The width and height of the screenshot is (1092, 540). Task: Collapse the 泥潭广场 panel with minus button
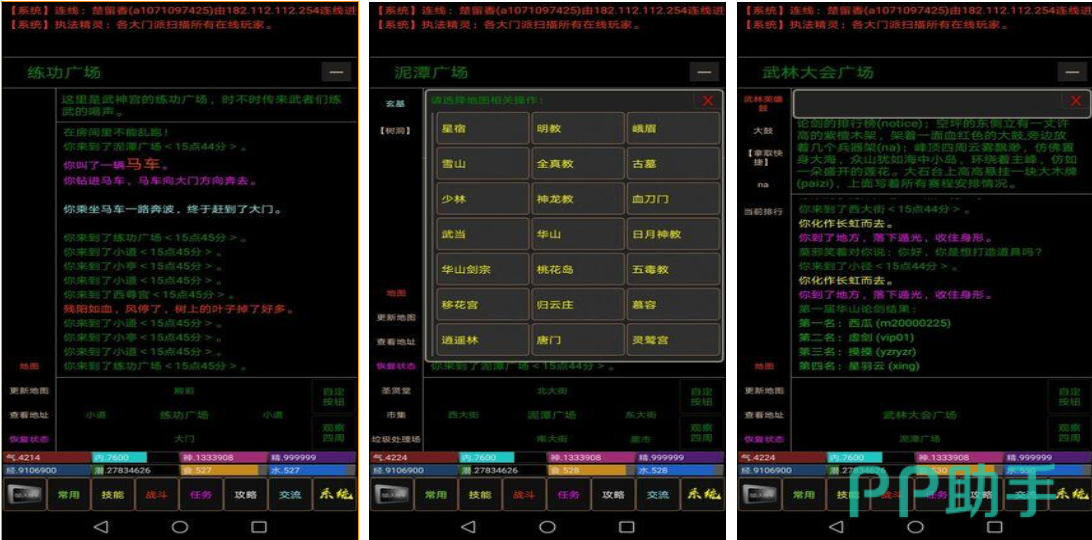pos(704,72)
